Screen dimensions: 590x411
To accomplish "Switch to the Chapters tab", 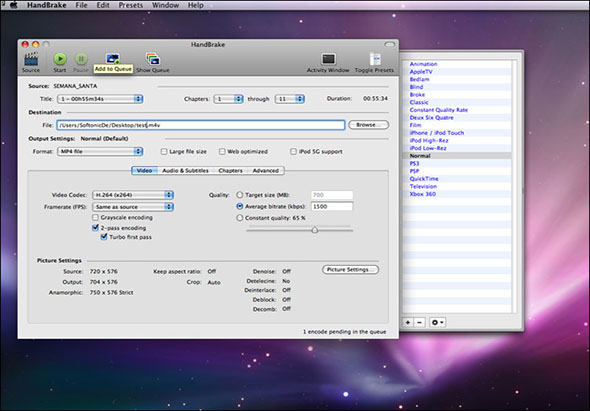I will [230, 170].
